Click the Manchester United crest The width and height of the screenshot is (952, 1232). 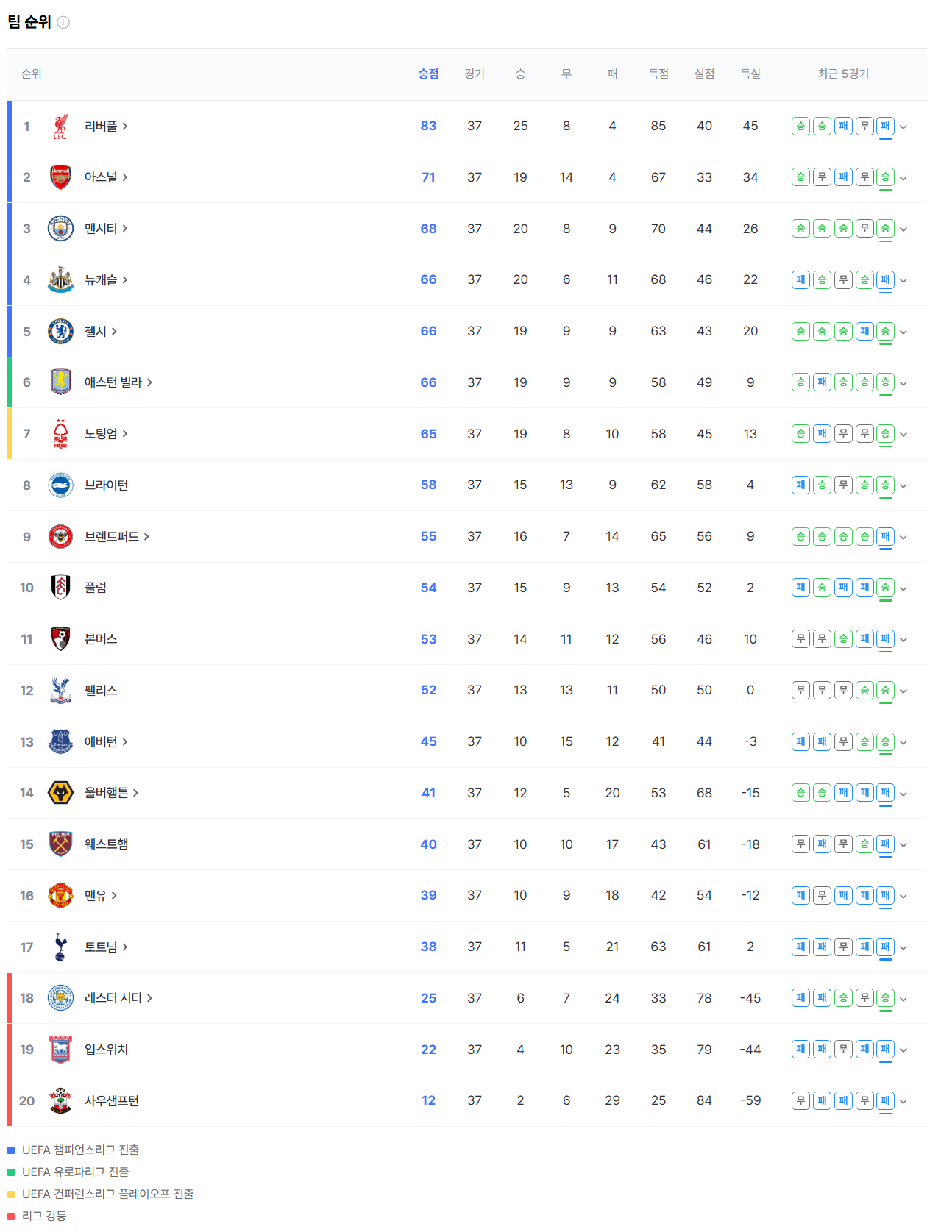pos(60,896)
